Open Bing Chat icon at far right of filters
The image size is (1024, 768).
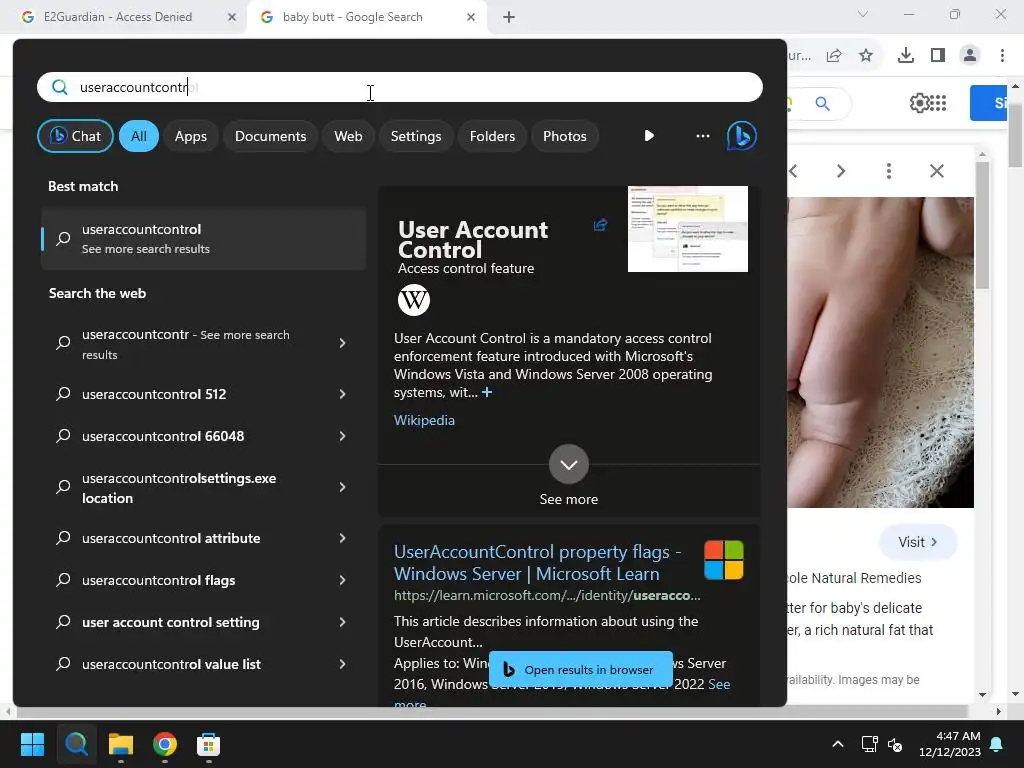(x=742, y=136)
